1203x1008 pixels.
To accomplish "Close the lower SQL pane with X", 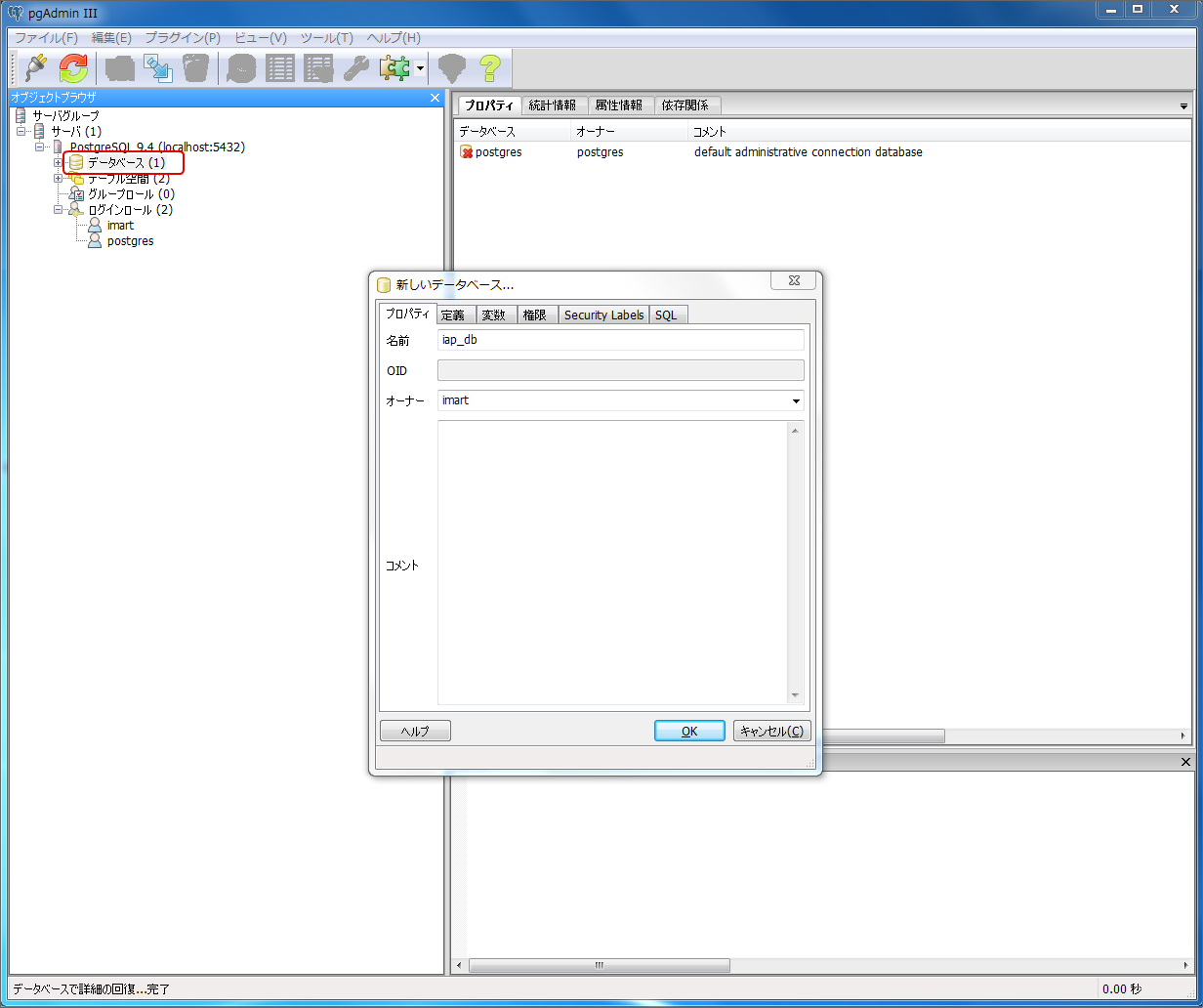I will [x=1186, y=762].
